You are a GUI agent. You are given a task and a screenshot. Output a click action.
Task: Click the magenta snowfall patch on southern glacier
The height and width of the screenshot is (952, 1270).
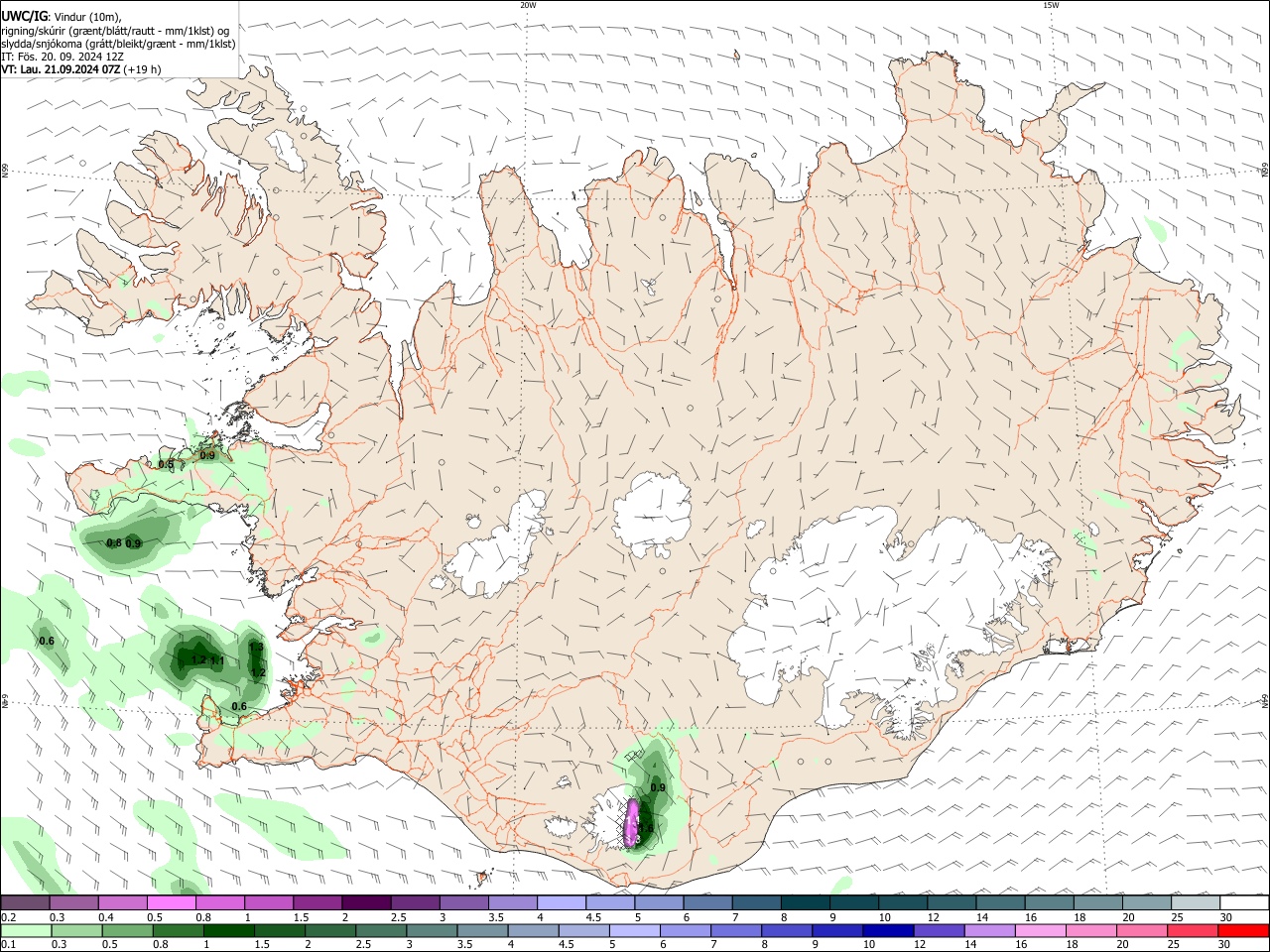[632, 822]
